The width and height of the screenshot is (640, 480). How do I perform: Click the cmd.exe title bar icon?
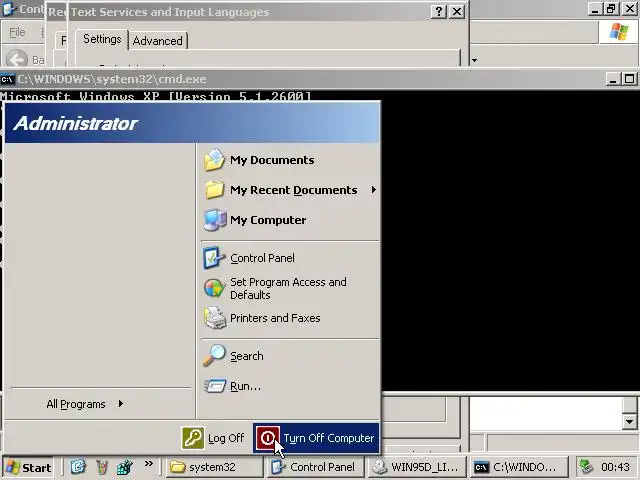point(7,79)
